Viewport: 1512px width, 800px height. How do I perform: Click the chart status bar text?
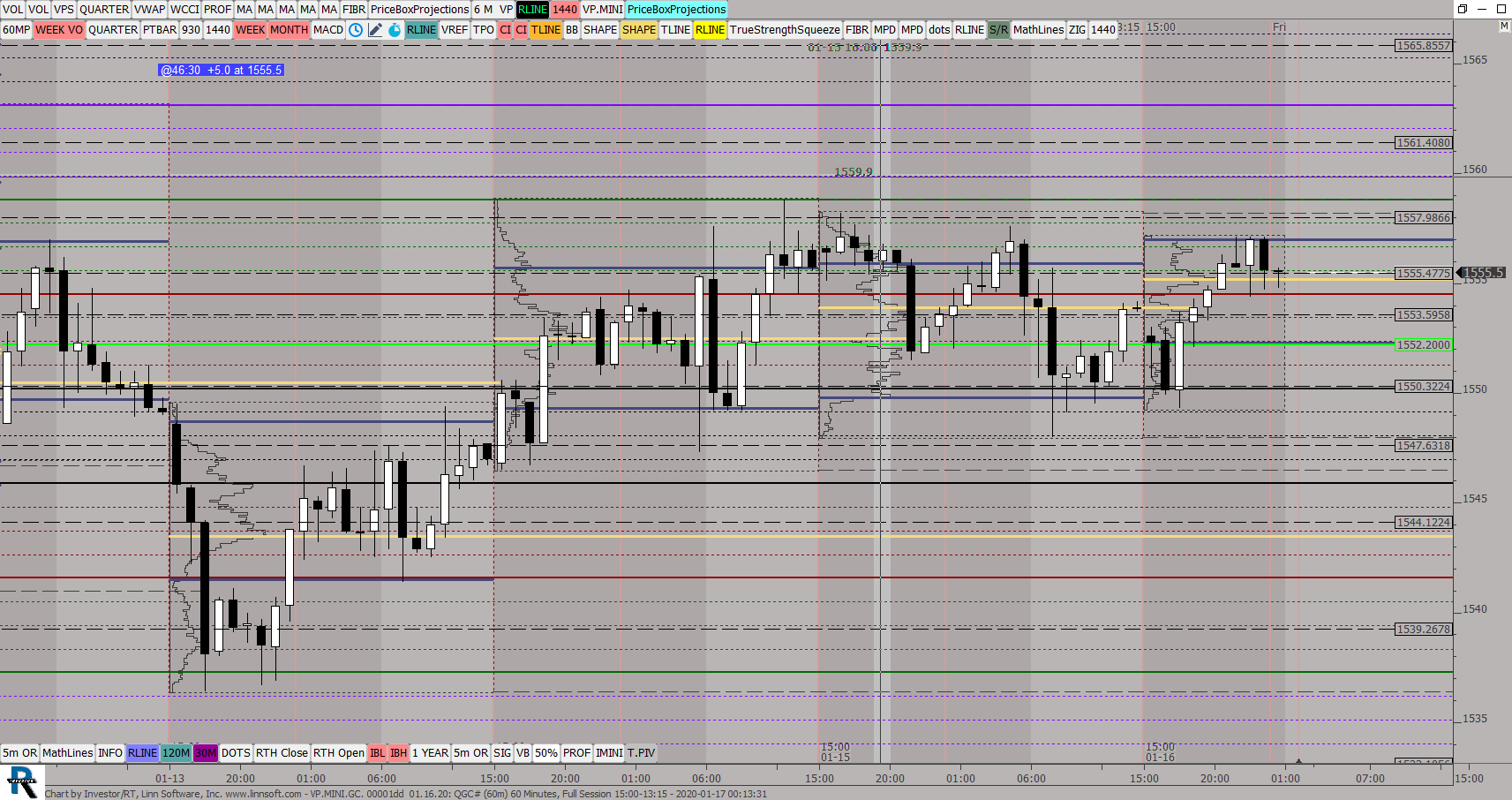point(406,794)
